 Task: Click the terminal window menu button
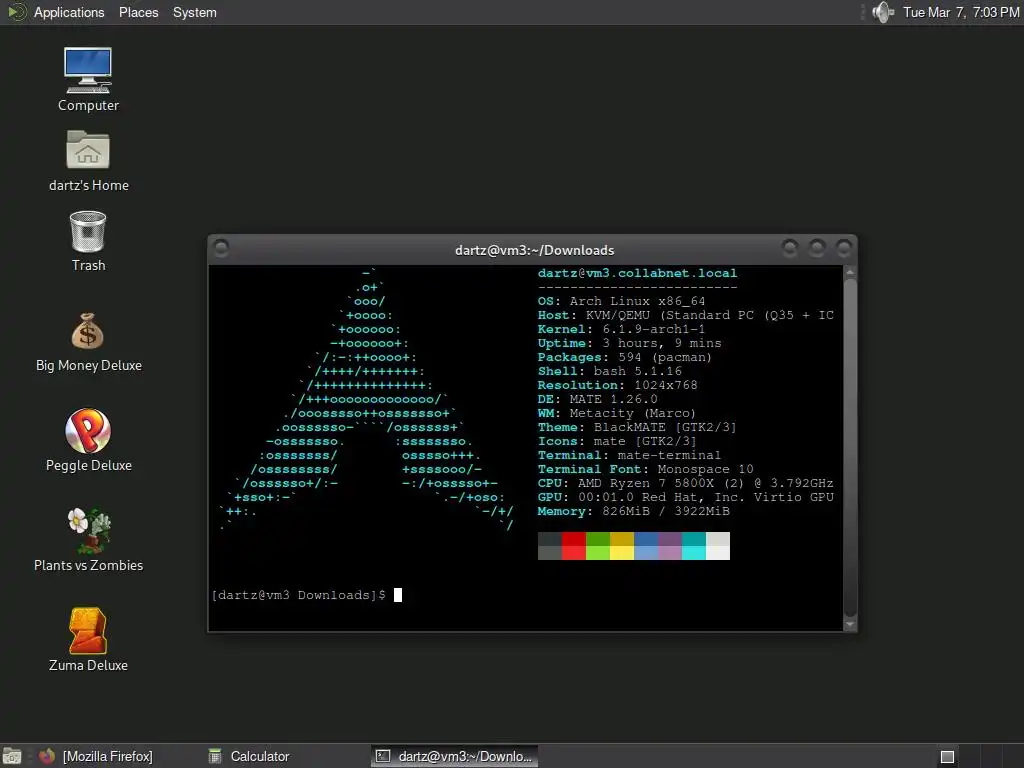tap(221, 248)
